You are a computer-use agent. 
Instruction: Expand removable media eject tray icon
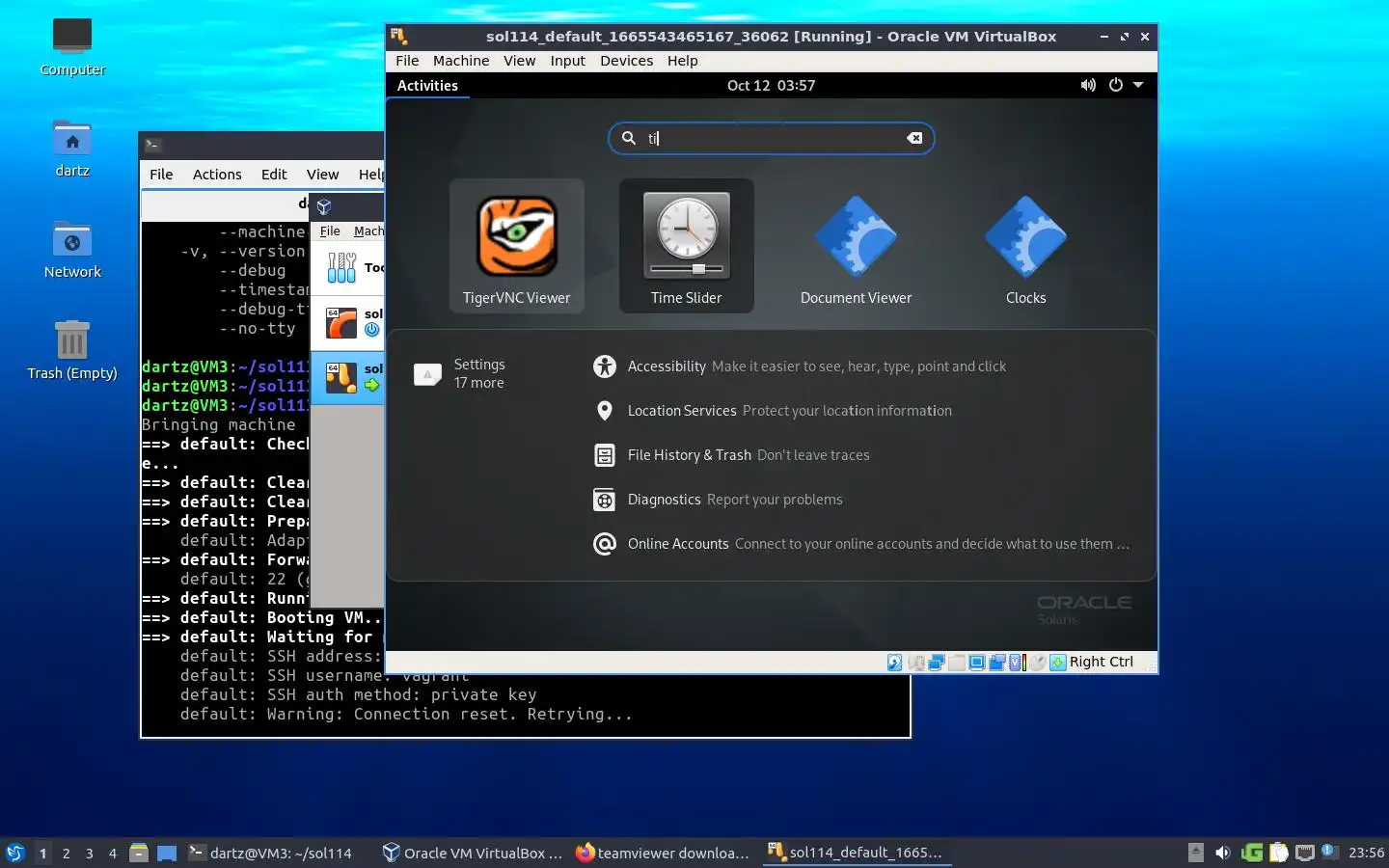[x=1196, y=853]
